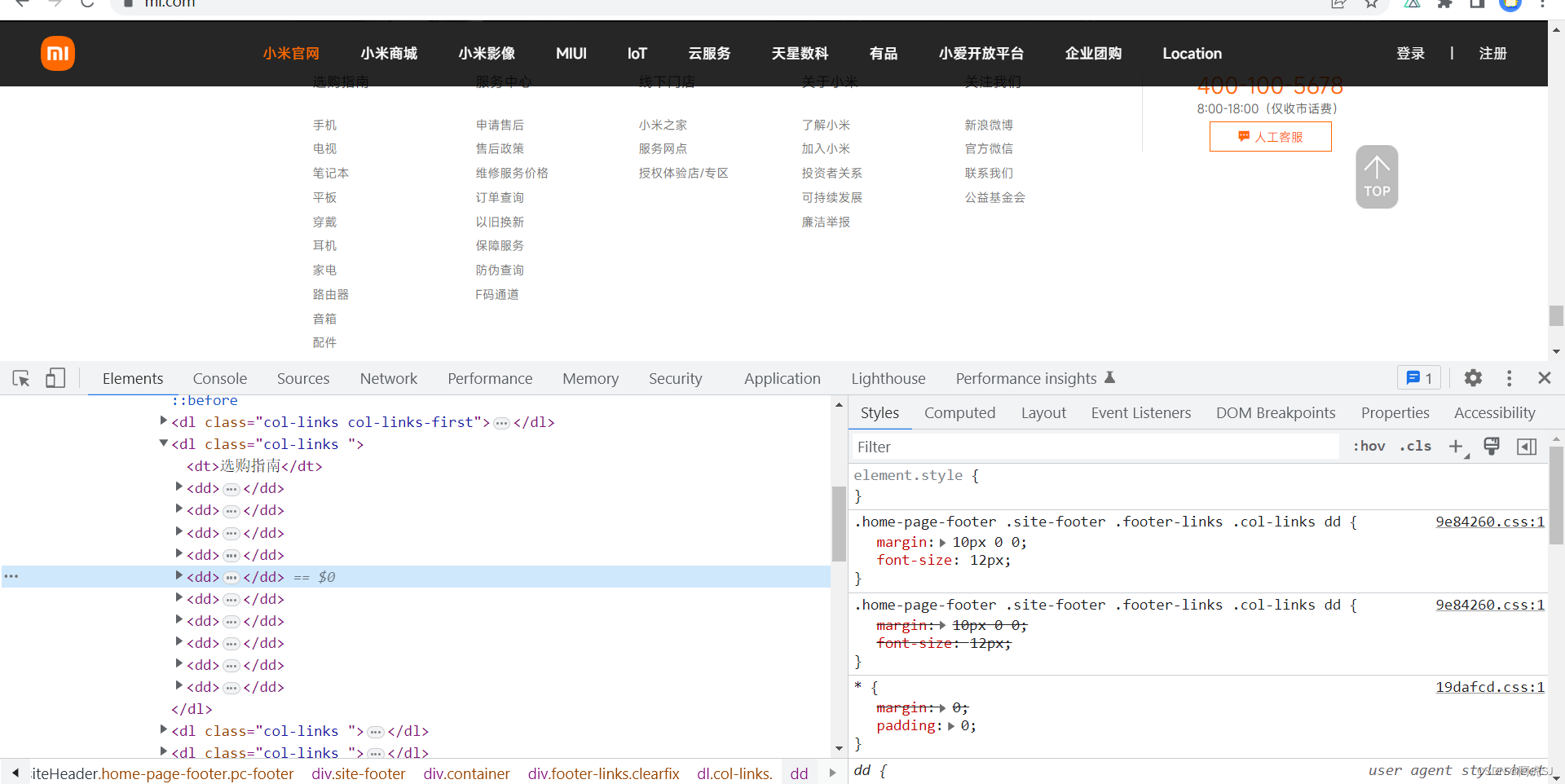This screenshot has height=784, width=1565.
Task: Click the page vertical scrollbar thumb
Action: click(x=1556, y=315)
